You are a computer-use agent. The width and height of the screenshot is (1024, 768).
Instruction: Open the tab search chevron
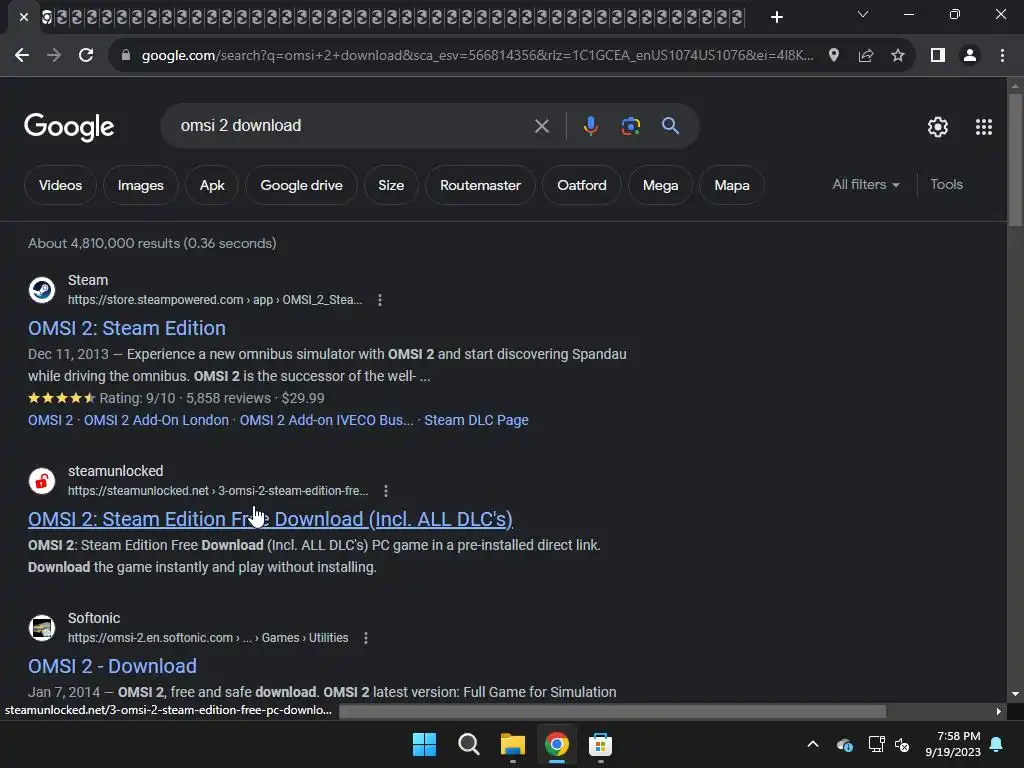(x=863, y=14)
